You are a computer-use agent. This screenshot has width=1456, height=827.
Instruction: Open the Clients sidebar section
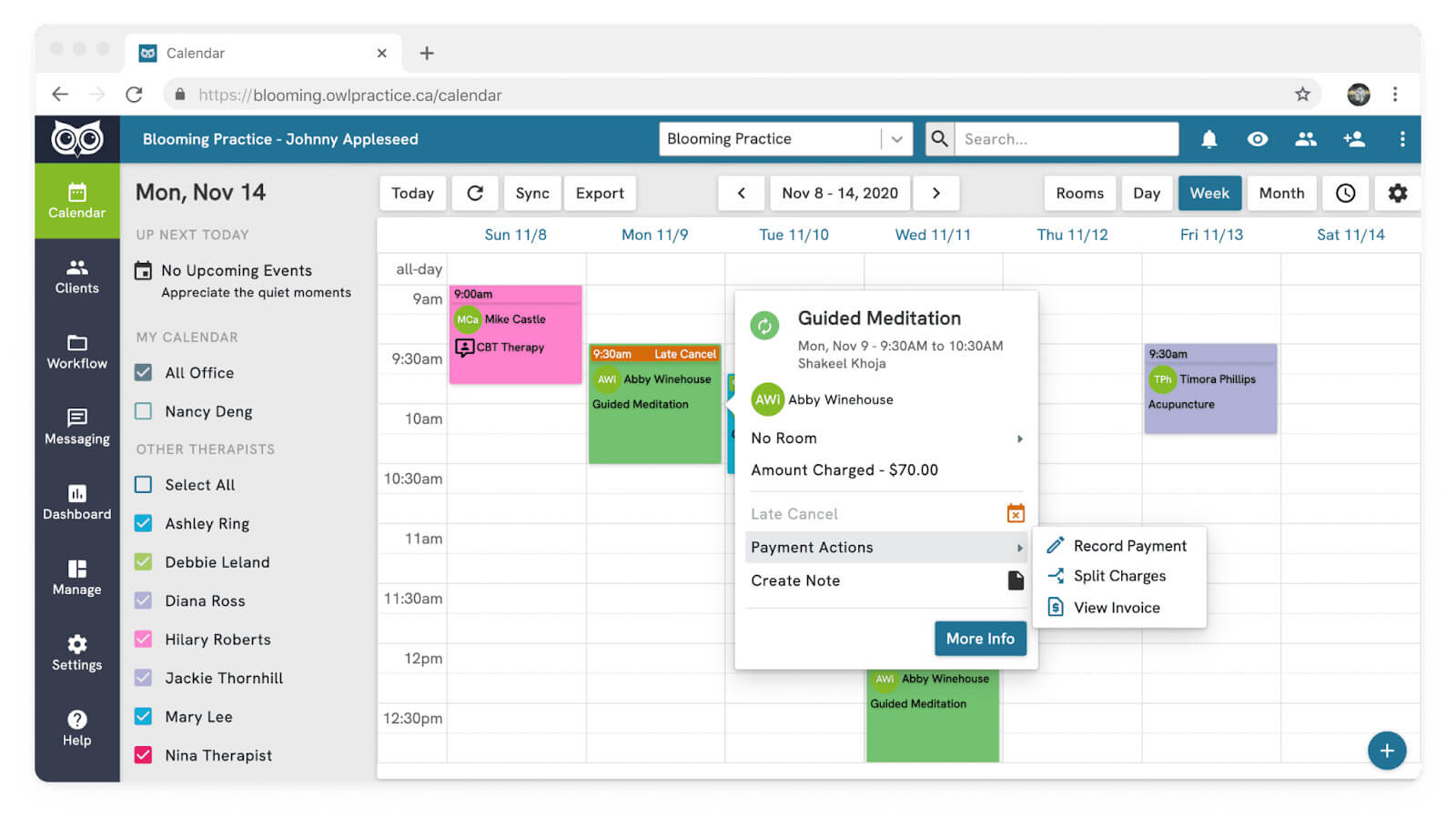click(77, 277)
